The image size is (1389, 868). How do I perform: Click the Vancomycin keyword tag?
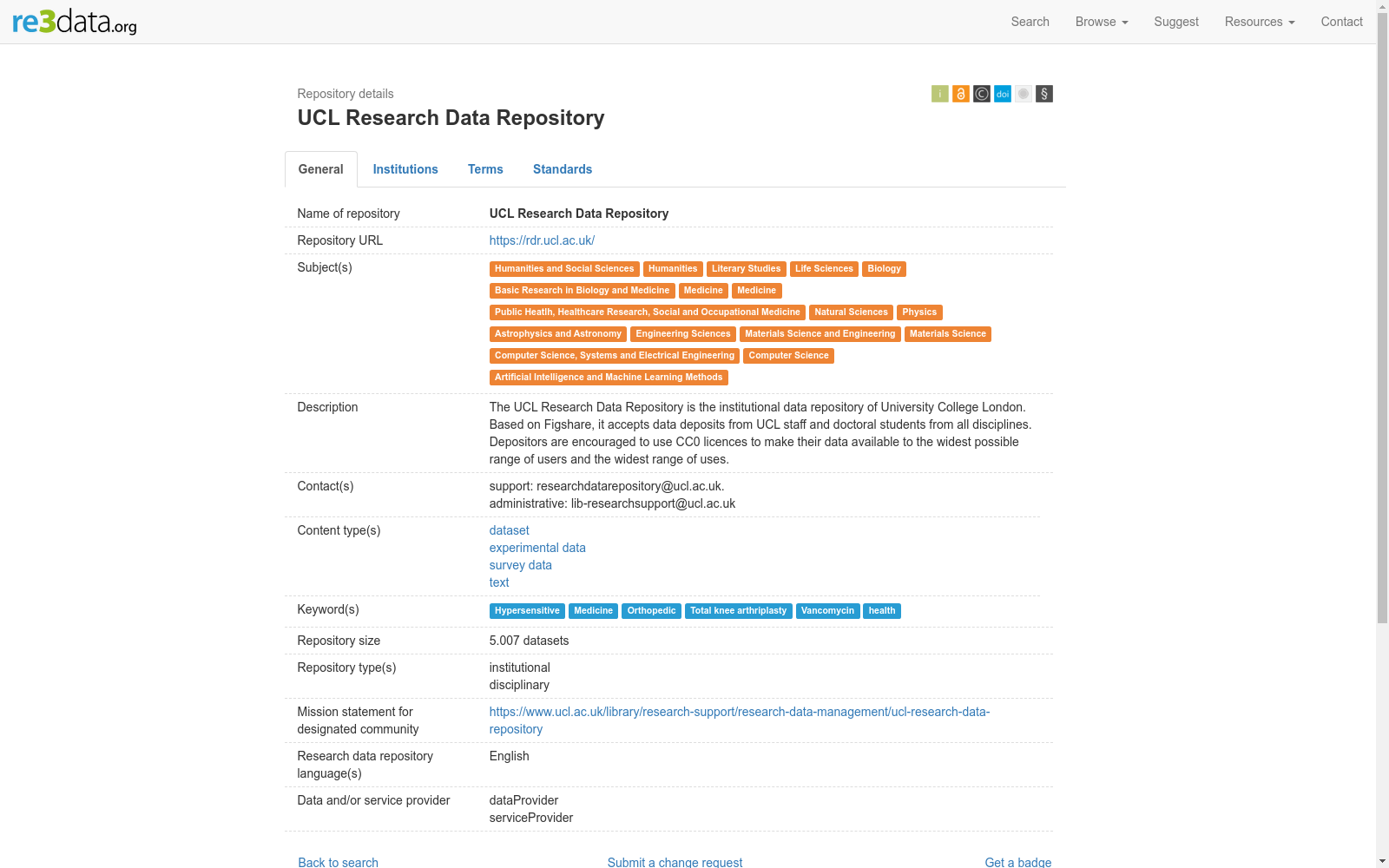(828, 611)
